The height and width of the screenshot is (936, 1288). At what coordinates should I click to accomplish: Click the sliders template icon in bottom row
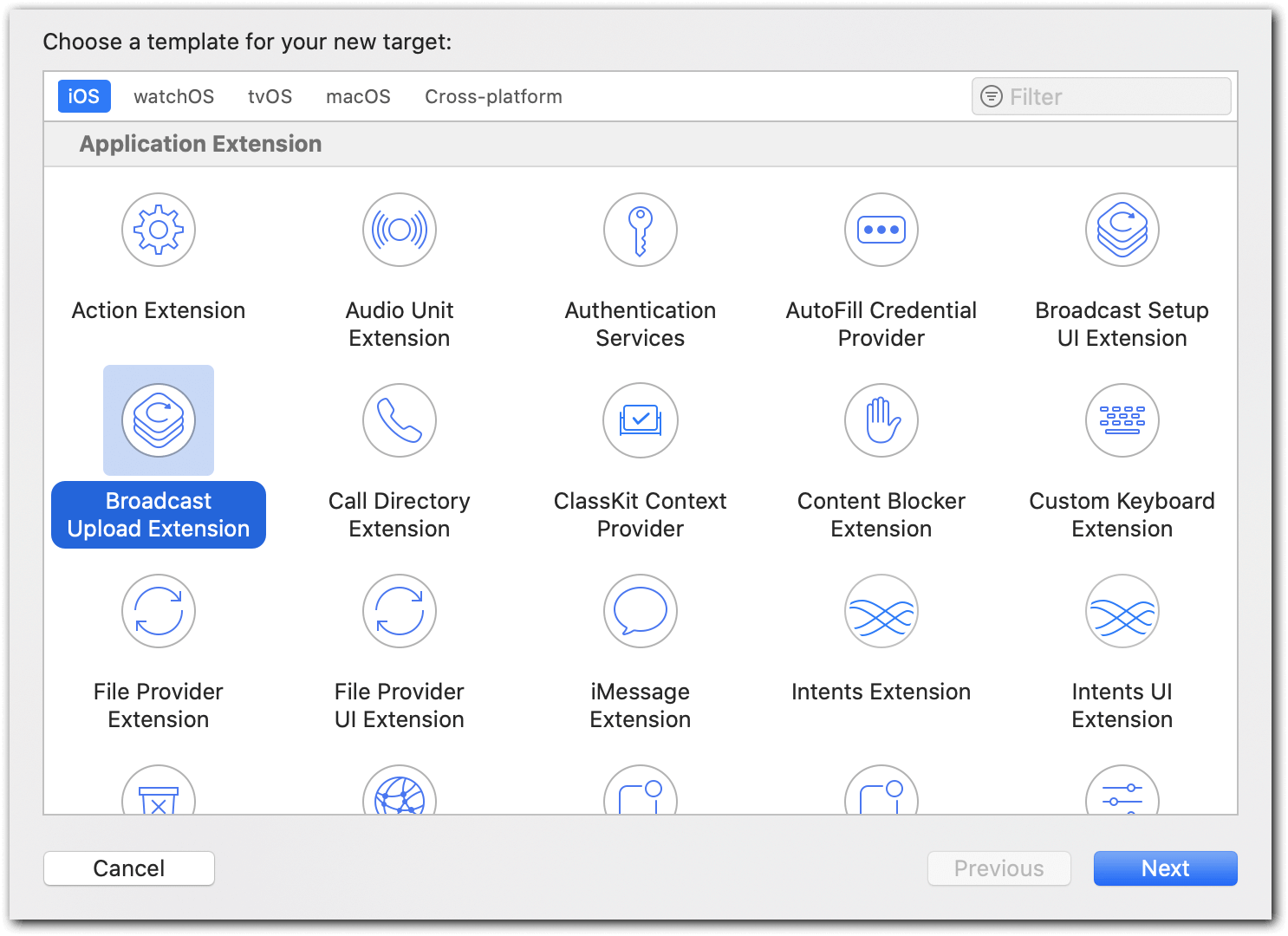pyautogui.click(x=1122, y=790)
